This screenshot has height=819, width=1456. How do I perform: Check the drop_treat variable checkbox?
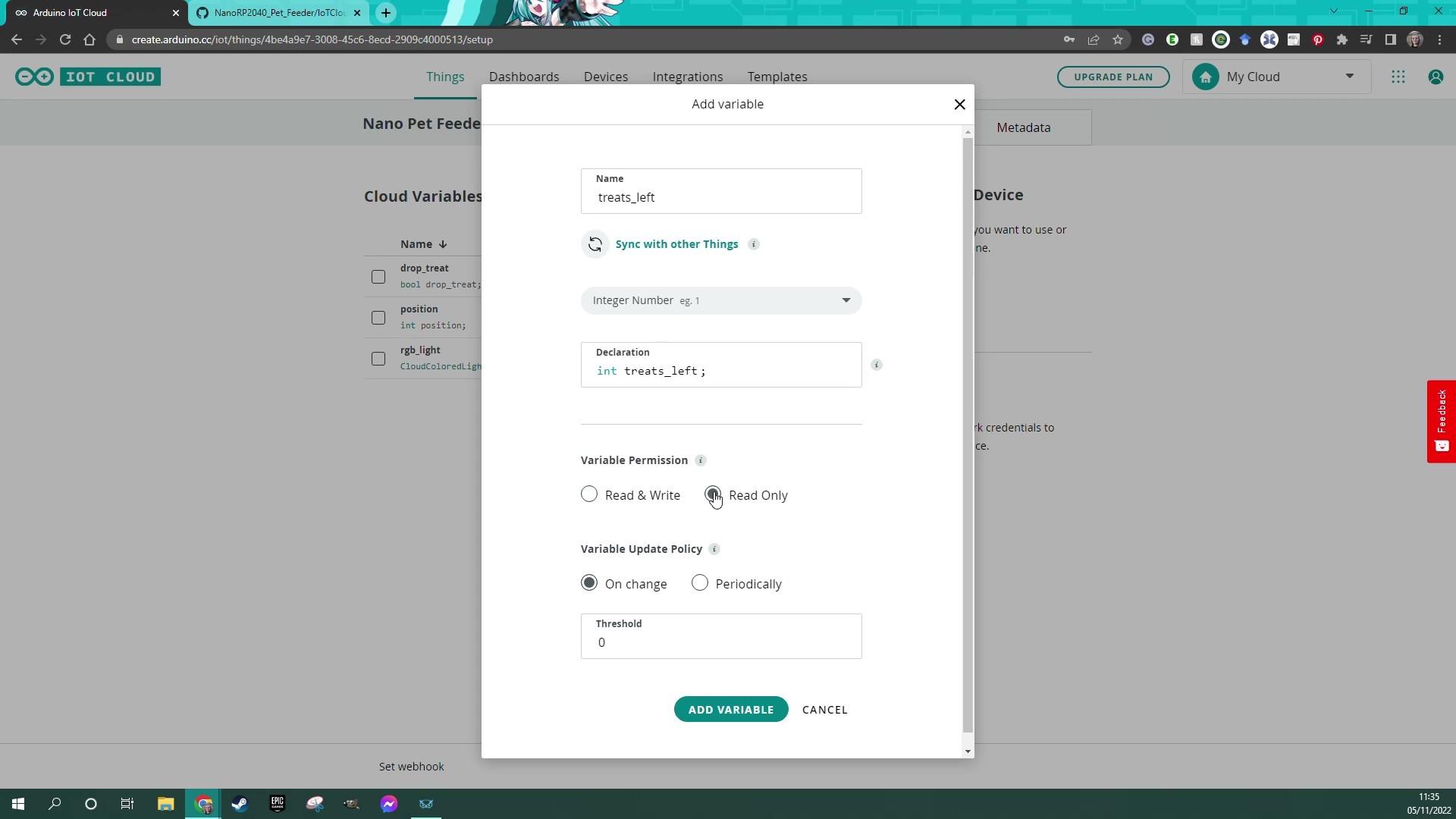click(378, 277)
